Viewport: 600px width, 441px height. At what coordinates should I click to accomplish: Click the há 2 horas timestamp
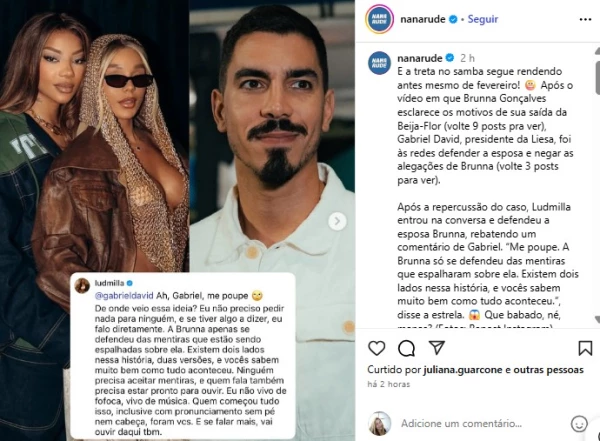click(x=388, y=384)
